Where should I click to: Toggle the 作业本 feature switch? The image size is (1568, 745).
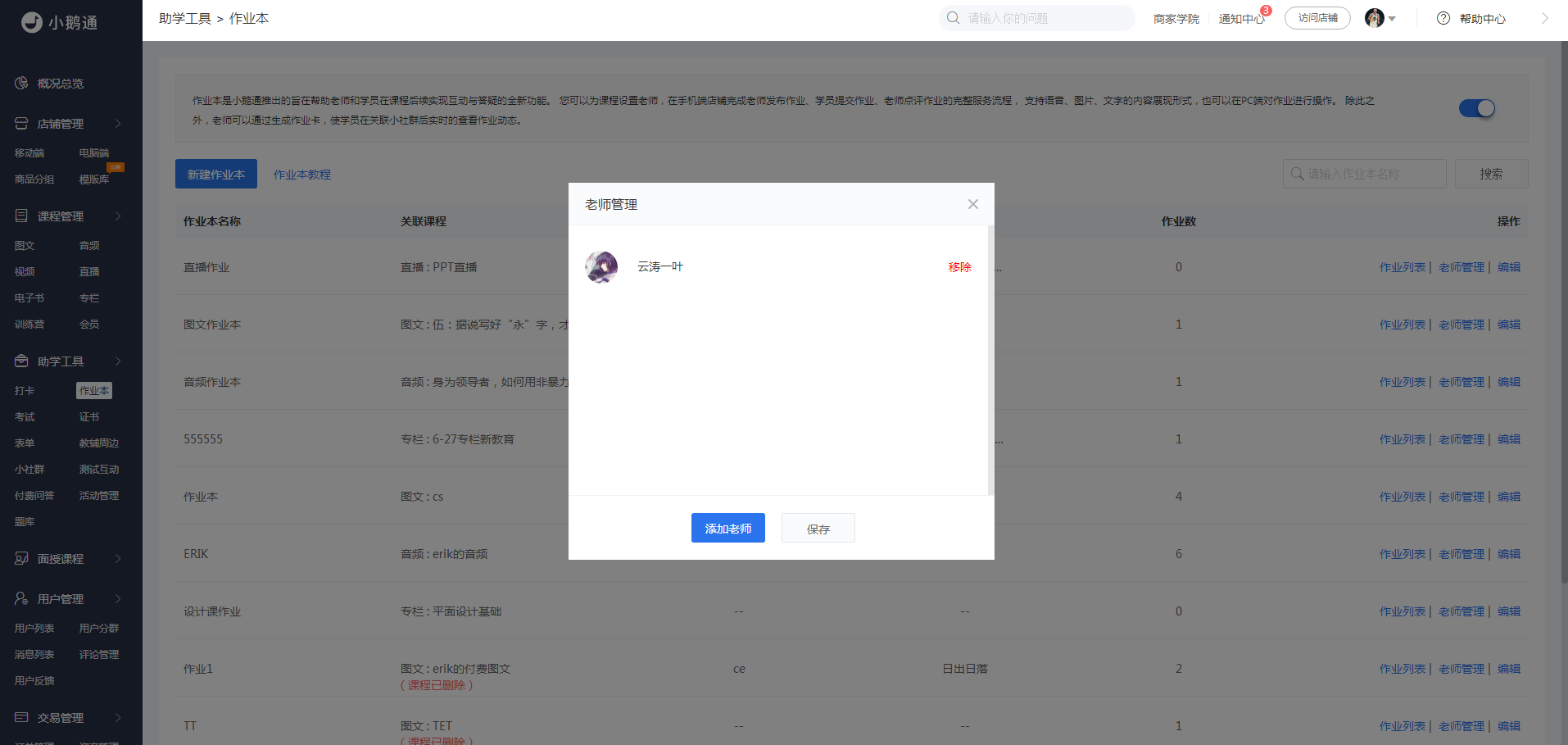1476,108
